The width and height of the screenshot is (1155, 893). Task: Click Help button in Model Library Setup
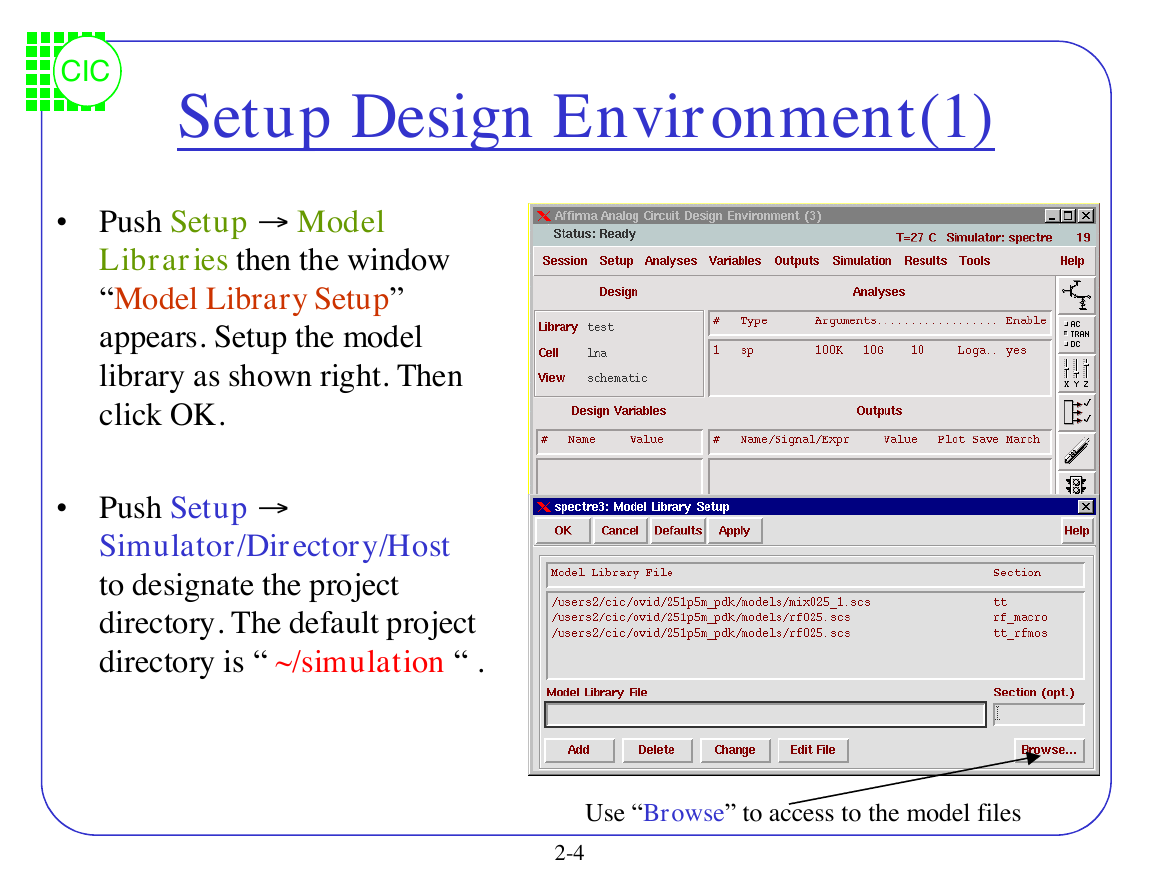[x=1076, y=530]
